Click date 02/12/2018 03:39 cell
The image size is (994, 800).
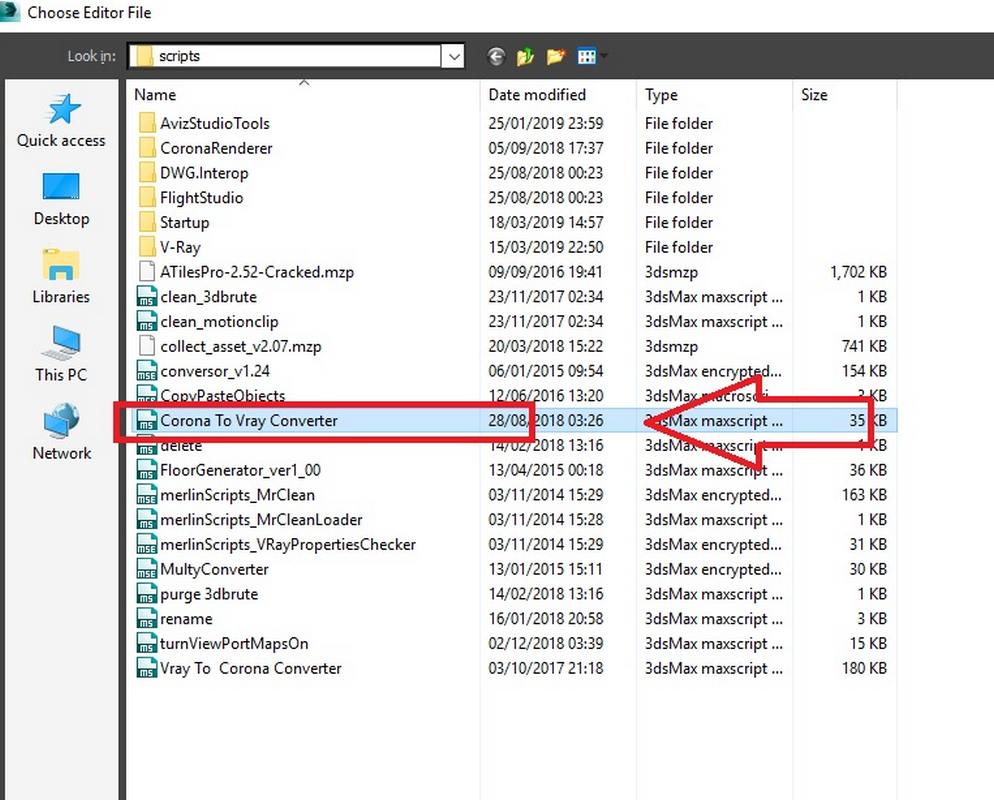tap(546, 643)
